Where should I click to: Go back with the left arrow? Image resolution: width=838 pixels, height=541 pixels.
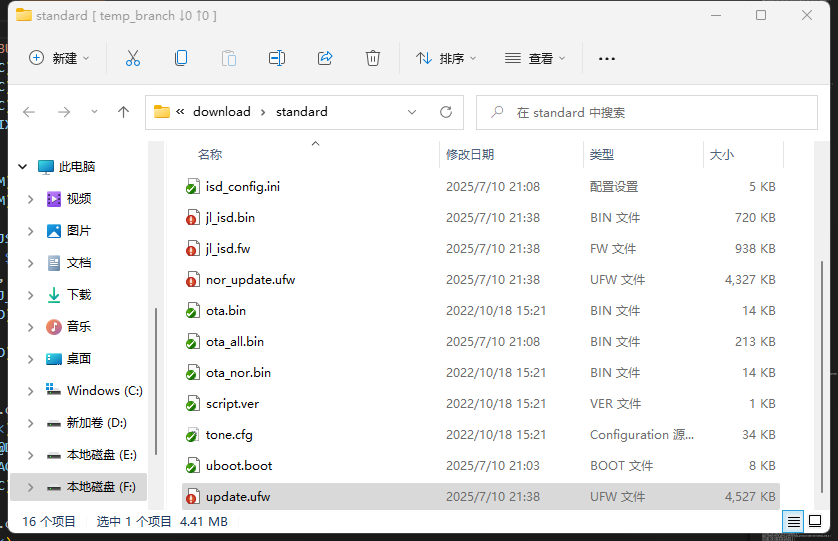pos(29,112)
